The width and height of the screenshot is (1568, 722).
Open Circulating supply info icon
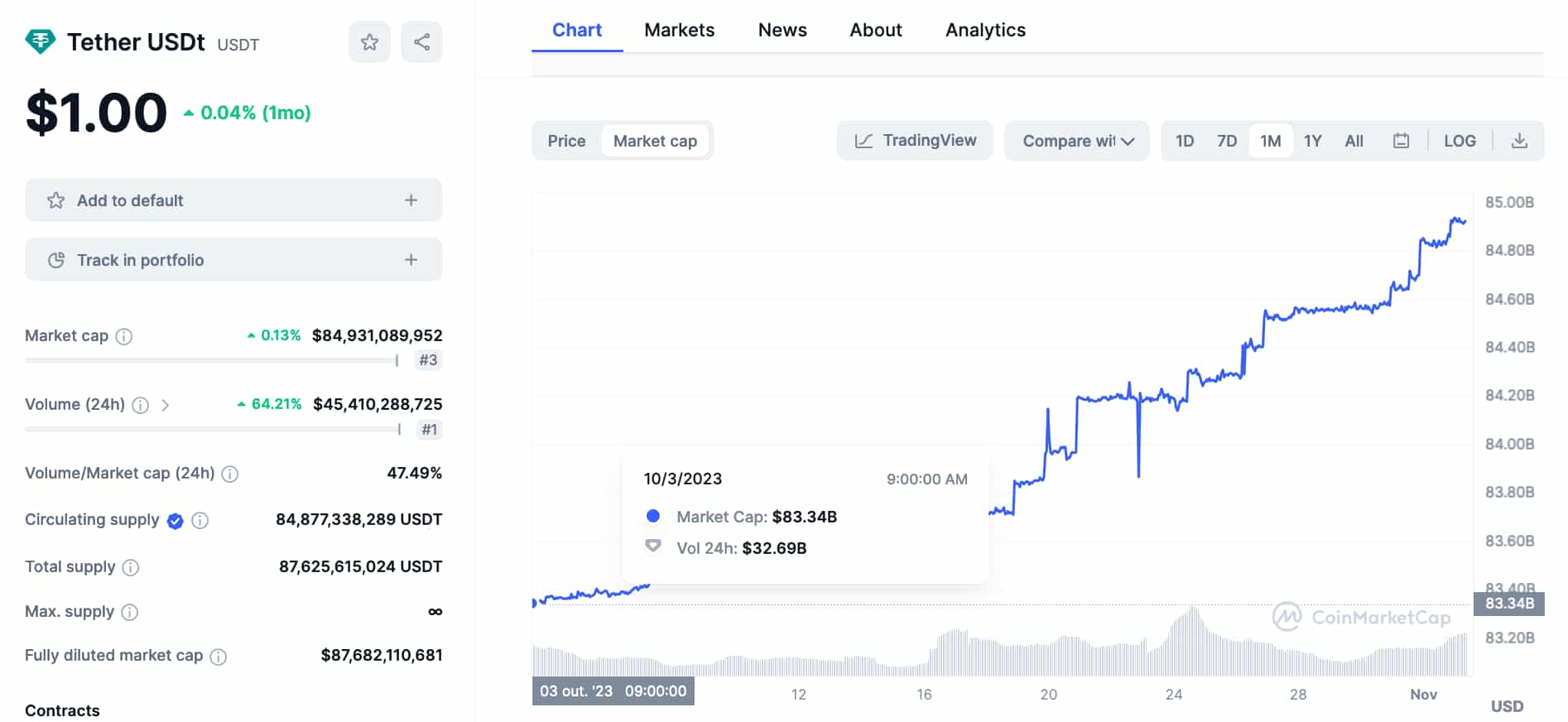[200, 521]
